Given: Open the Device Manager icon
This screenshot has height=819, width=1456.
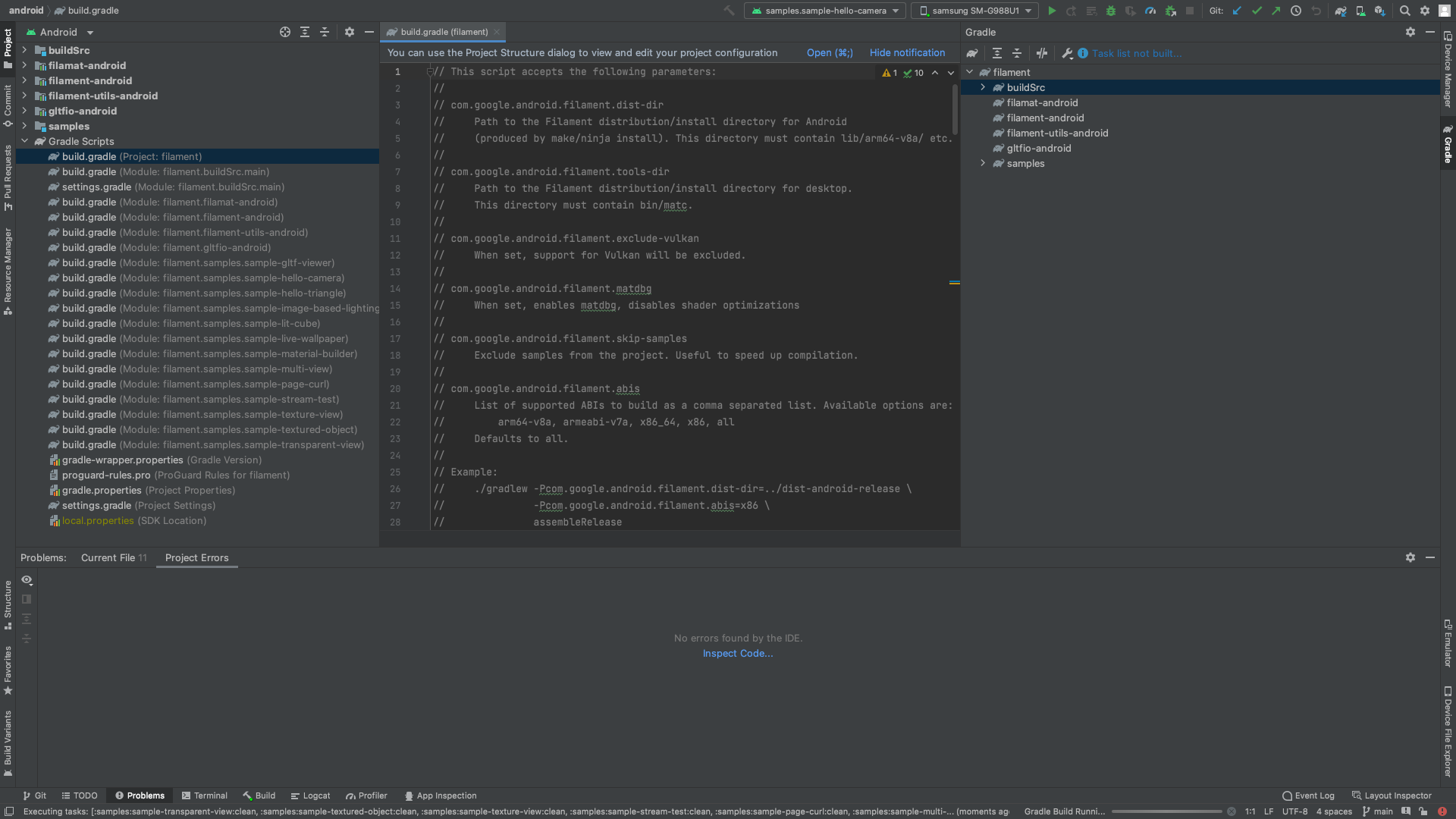Looking at the screenshot, I should tap(1360, 11).
